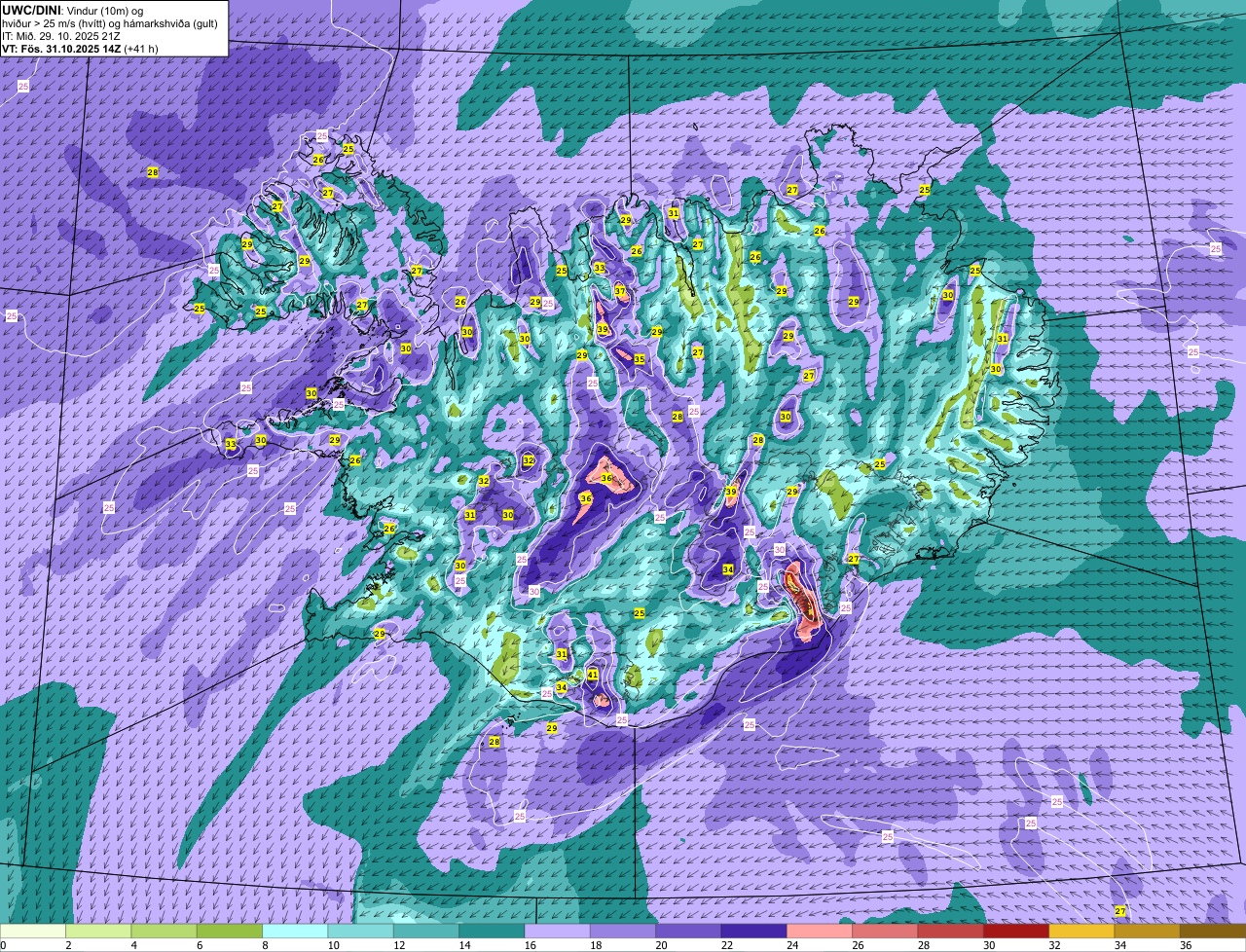The height and width of the screenshot is (952, 1246).
Task: Select the gold 34–36 legend swatch
Action: 1147,931
